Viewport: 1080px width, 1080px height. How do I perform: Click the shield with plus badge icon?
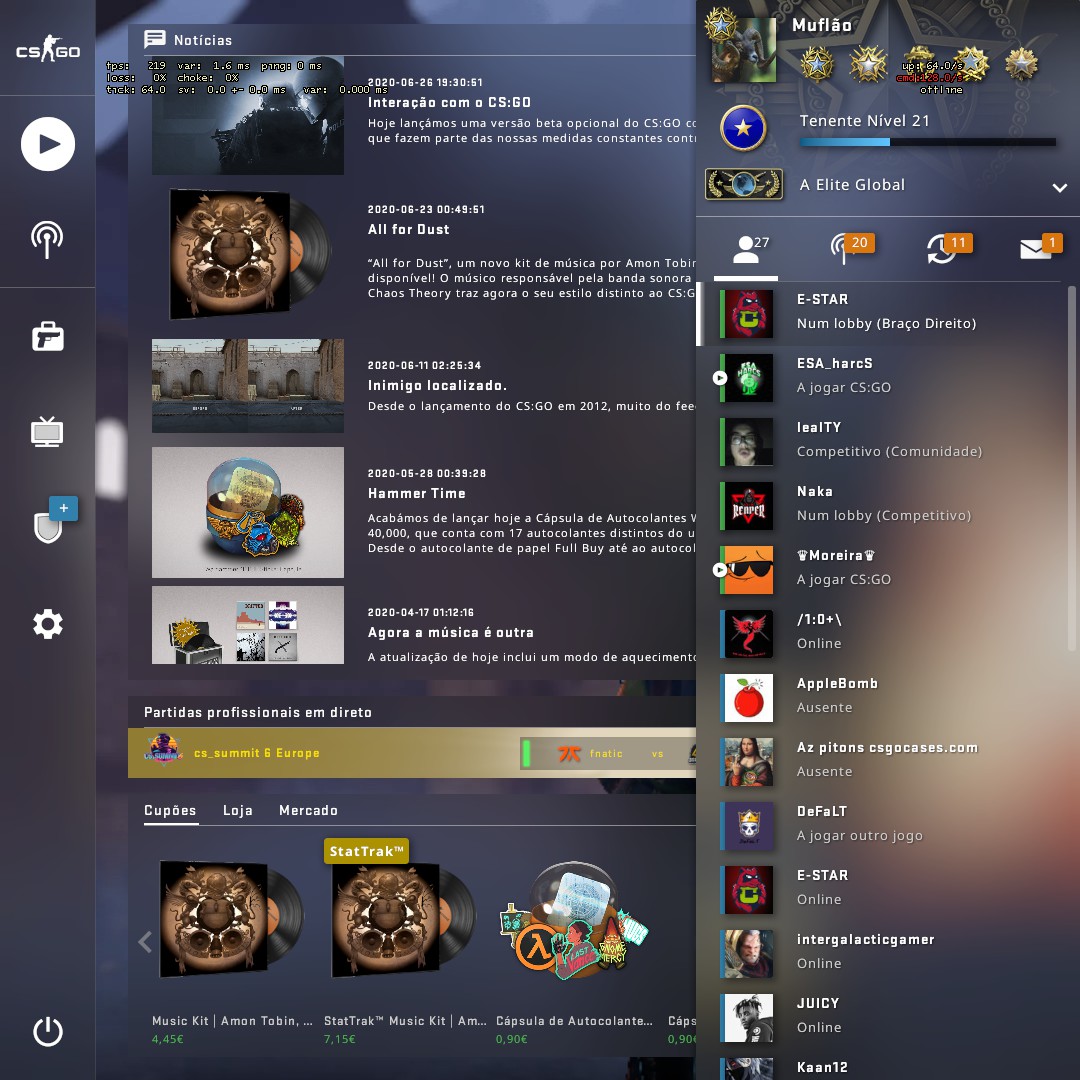click(x=54, y=520)
